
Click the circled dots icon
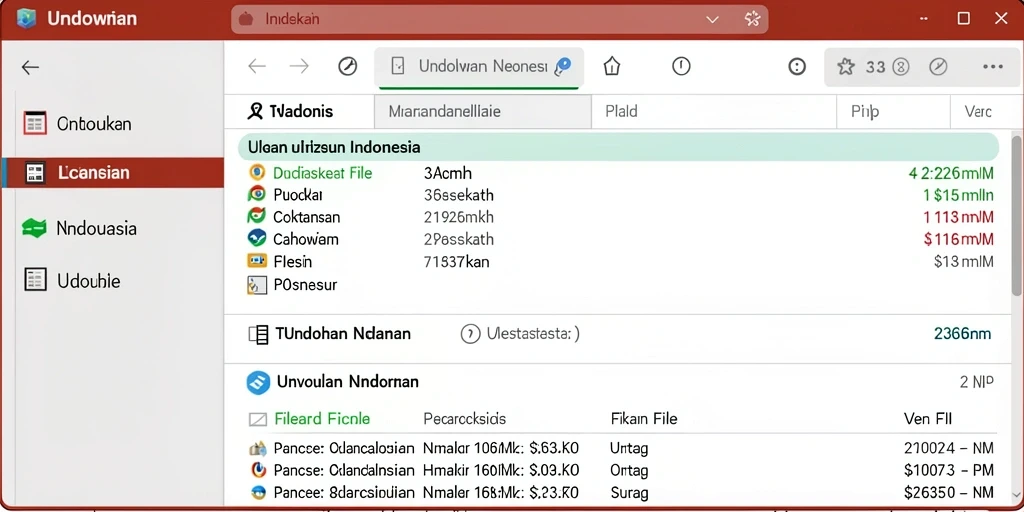797,66
